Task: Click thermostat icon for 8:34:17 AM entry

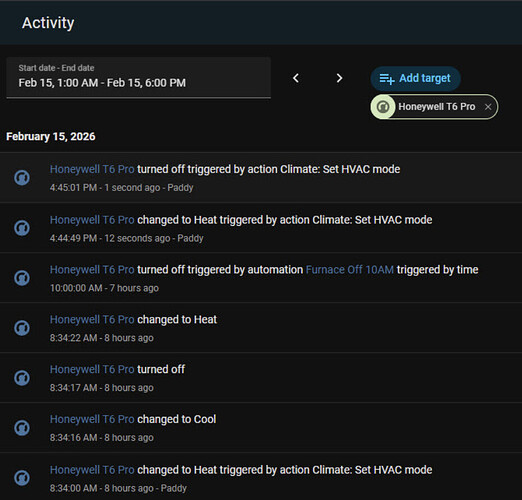Action: 22,378
